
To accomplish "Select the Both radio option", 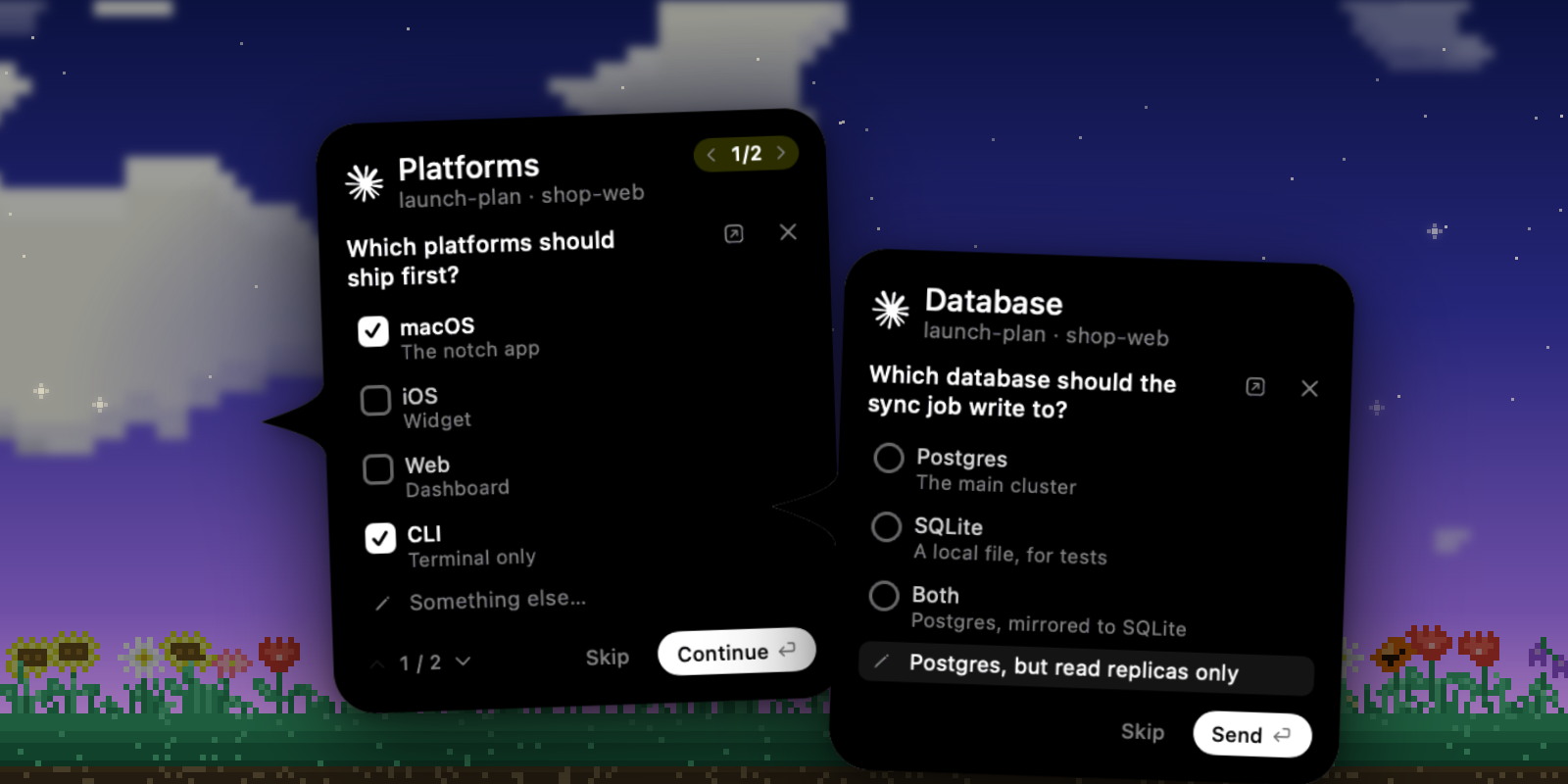I will pyautogui.click(x=884, y=595).
